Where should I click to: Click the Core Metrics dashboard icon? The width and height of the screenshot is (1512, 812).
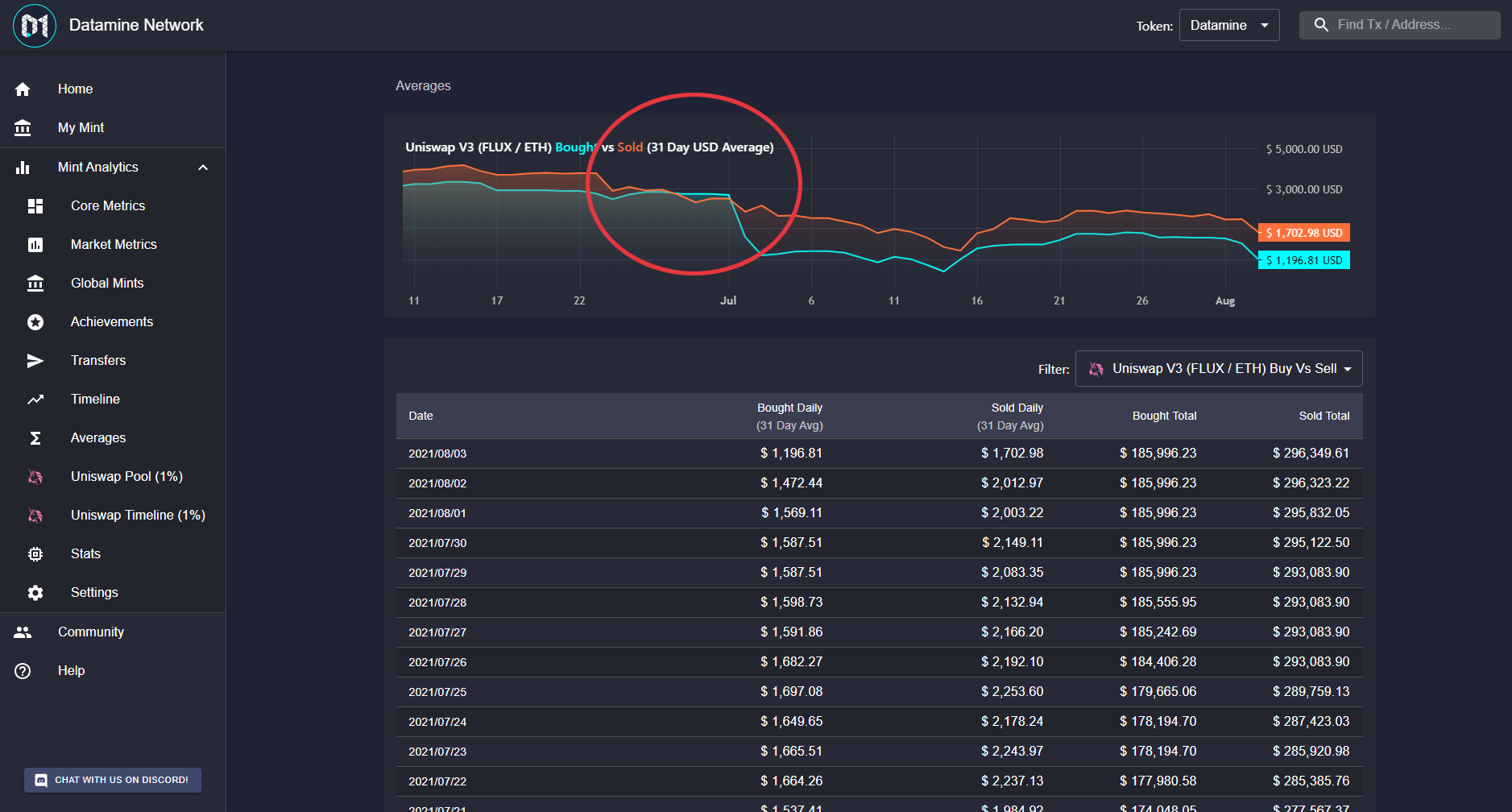tap(35, 206)
